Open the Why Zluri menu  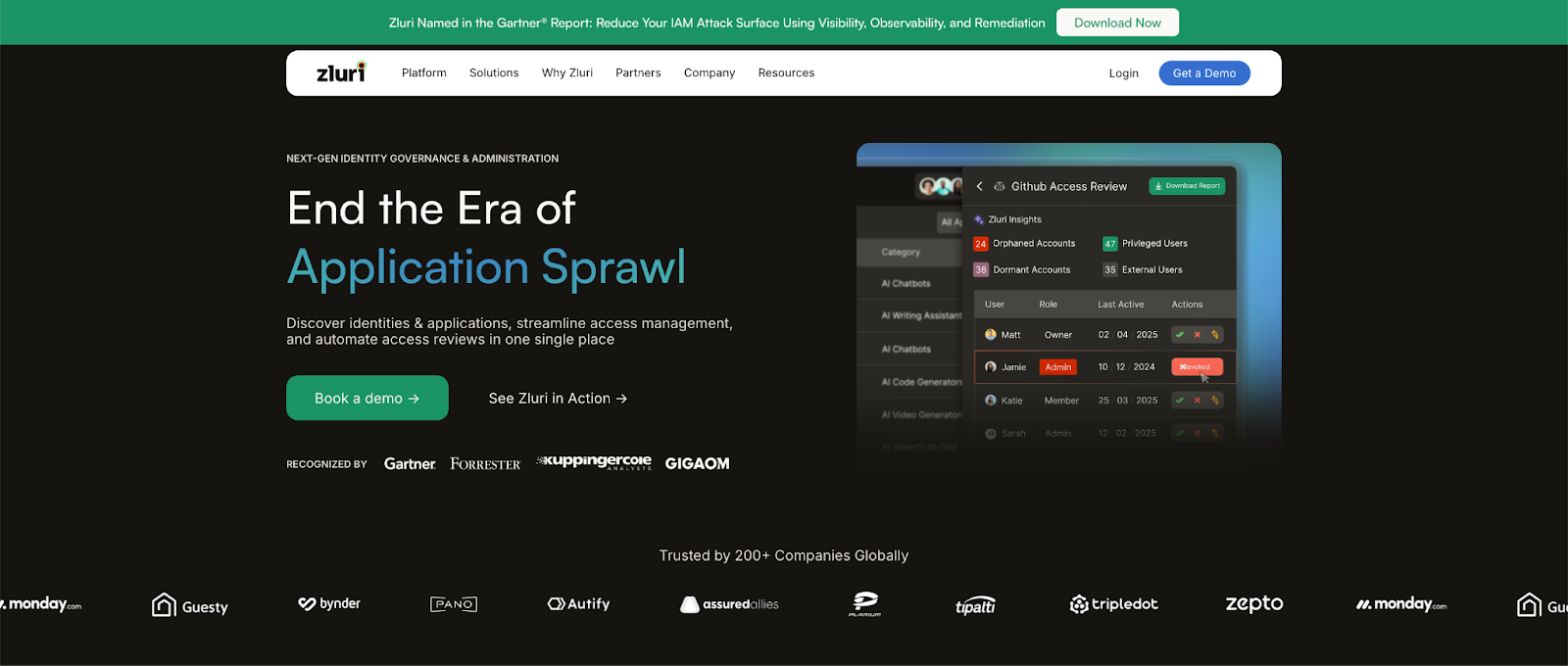pos(567,72)
